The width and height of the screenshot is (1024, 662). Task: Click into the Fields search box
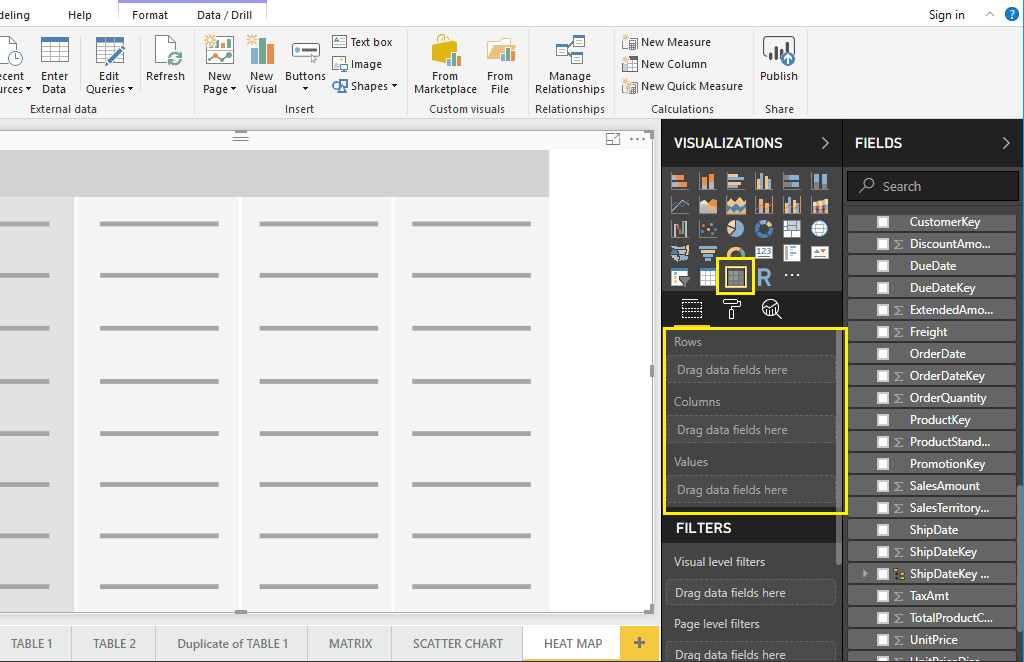pyautogui.click(x=932, y=186)
